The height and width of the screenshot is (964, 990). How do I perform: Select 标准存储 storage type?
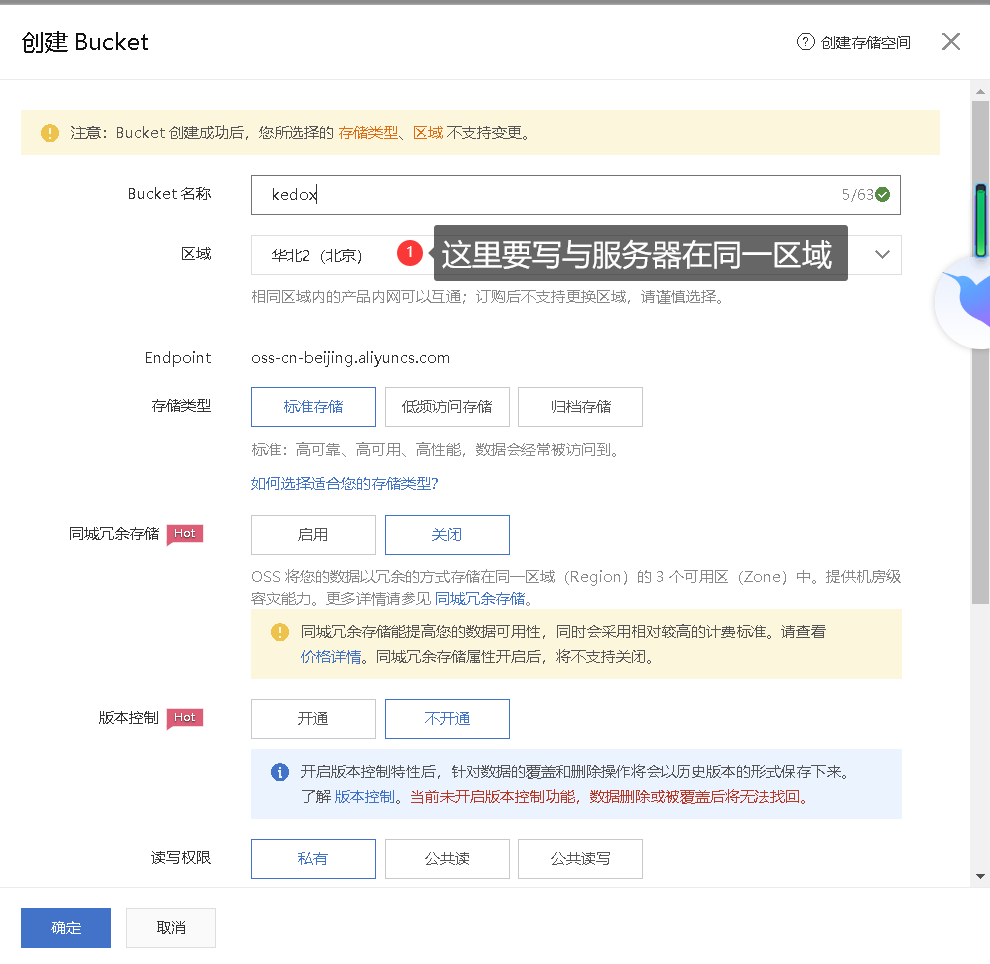point(313,407)
